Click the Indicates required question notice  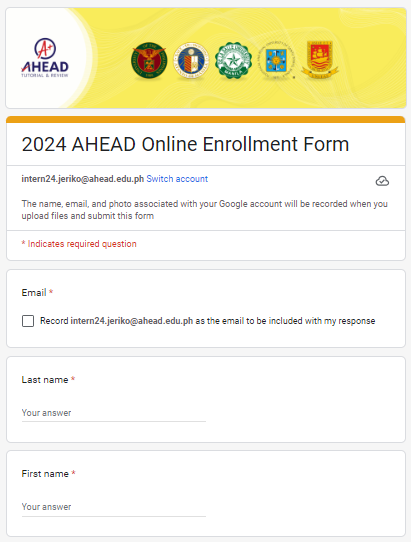[79, 244]
